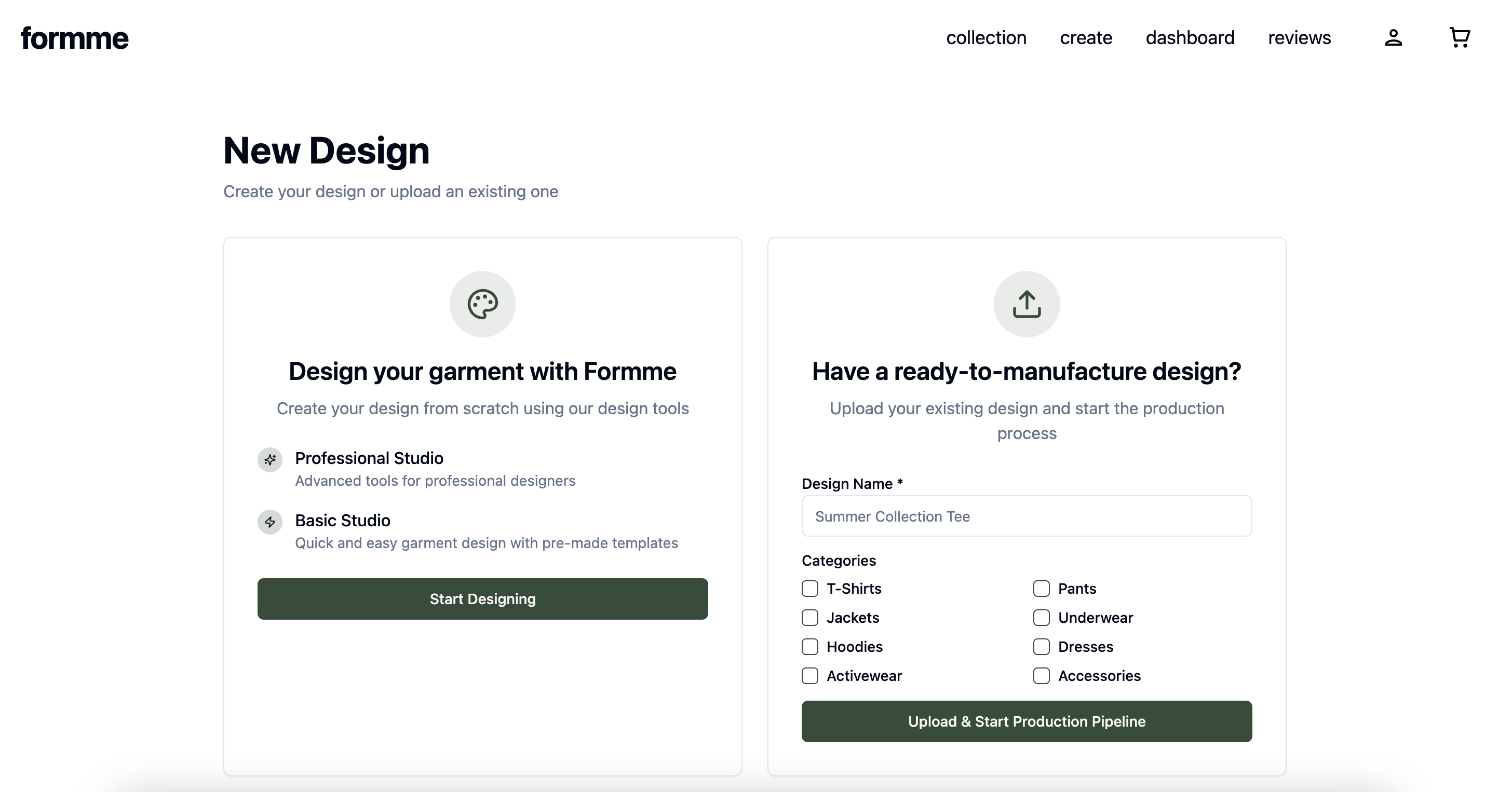Check the Accessories category box

click(1041, 676)
